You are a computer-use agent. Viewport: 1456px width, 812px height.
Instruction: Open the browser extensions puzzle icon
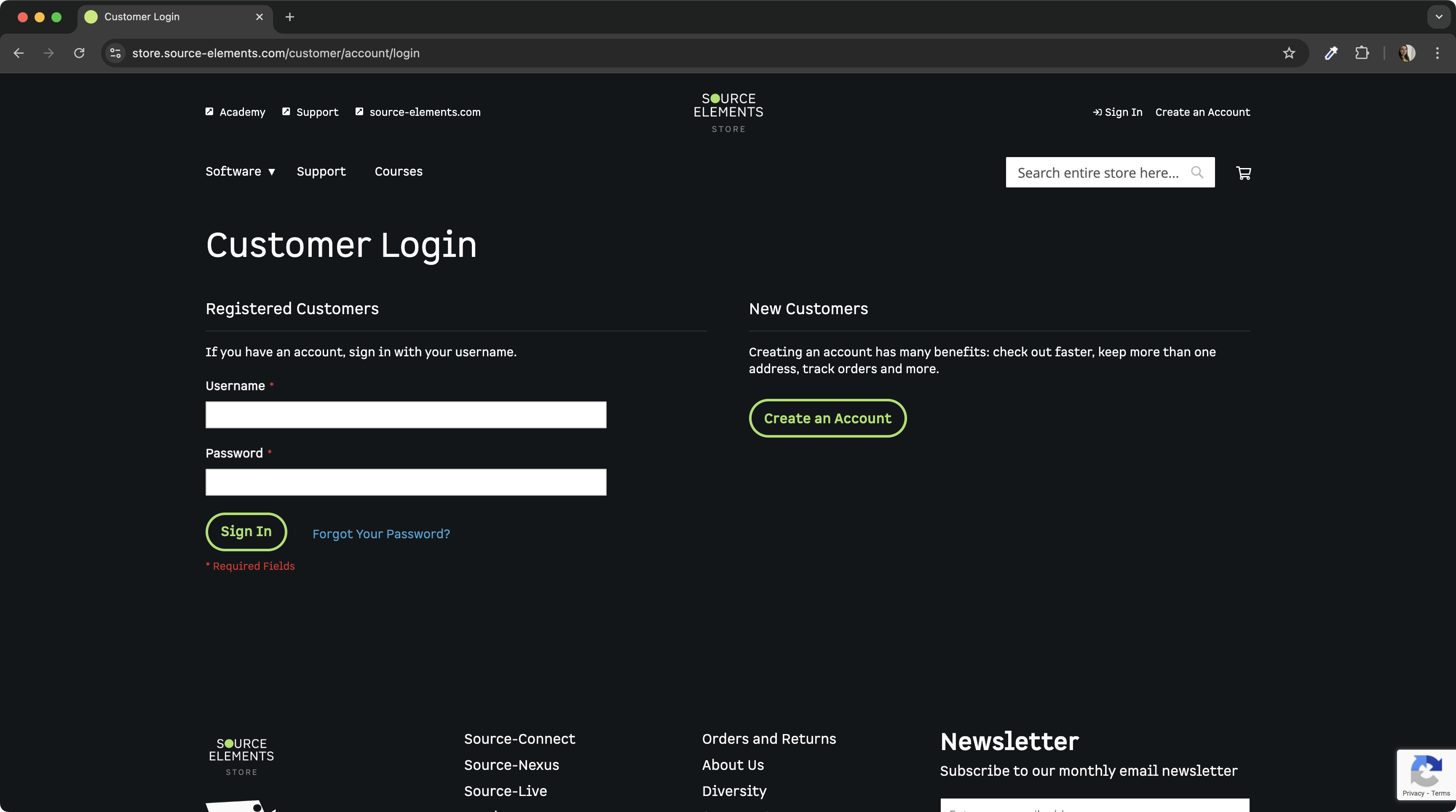[x=1362, y=53]
